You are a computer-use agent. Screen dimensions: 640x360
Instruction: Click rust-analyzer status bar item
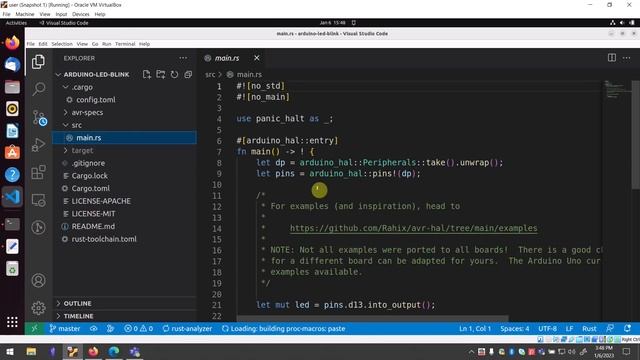[187, 329]
